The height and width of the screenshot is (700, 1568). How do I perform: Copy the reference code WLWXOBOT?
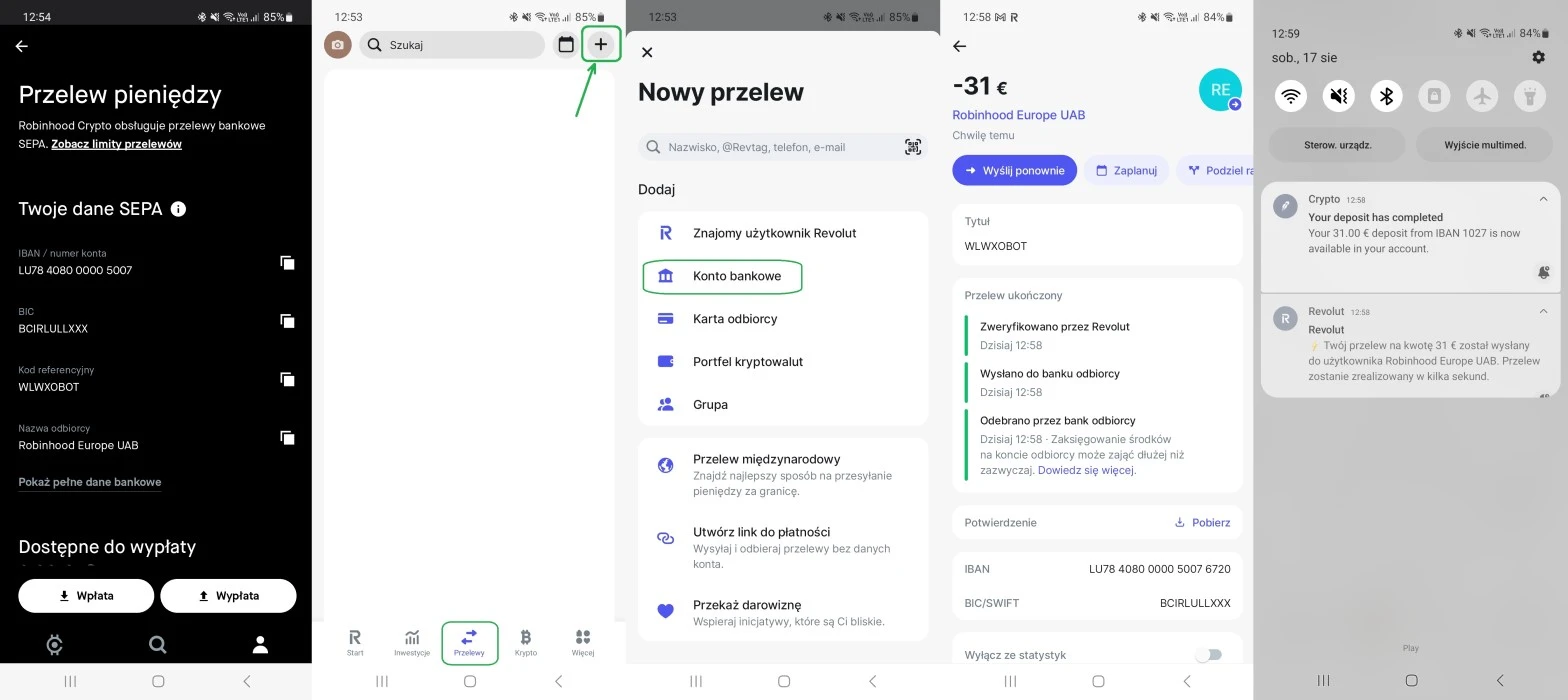[287, 379]
